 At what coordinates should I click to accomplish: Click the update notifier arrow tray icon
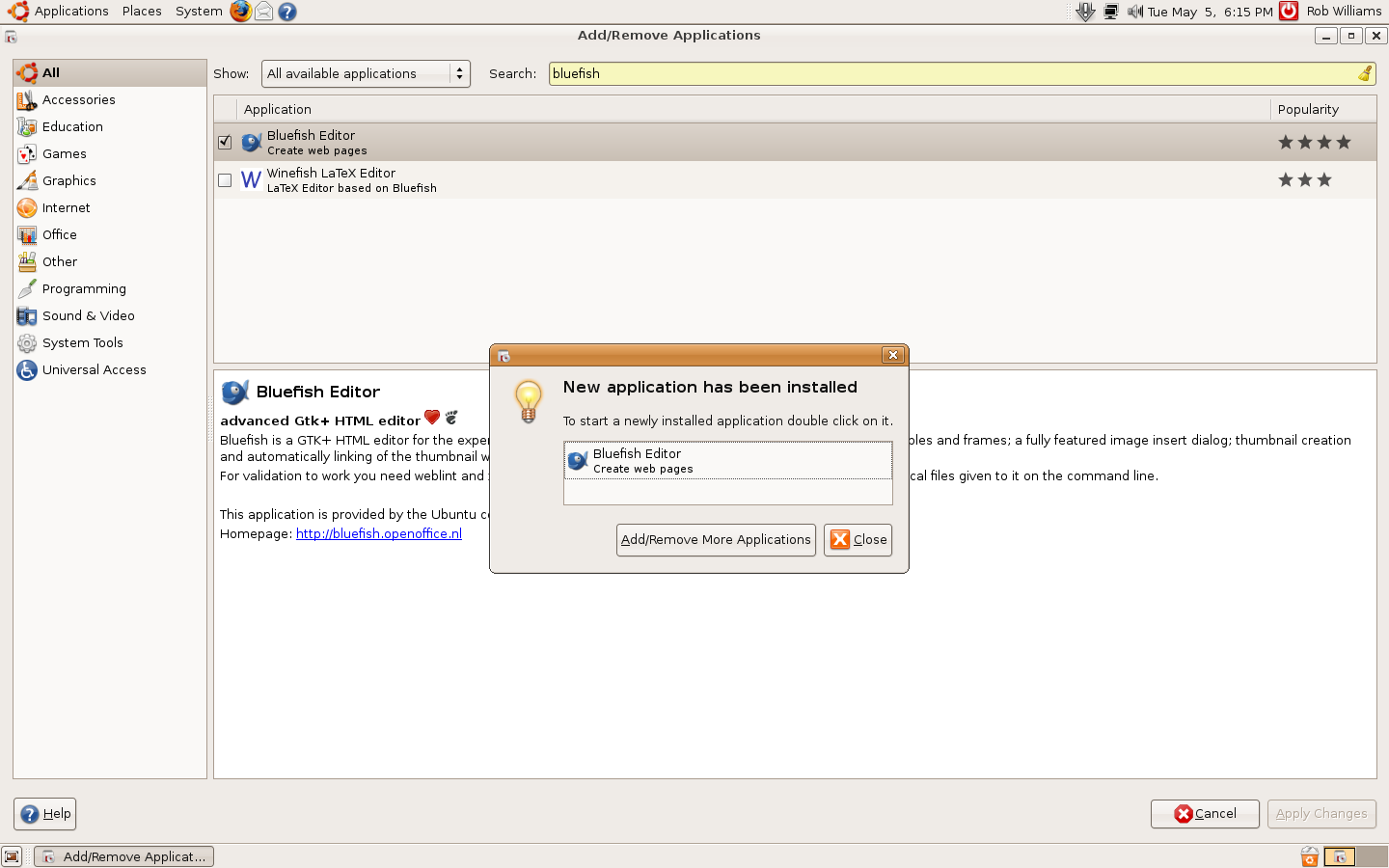click(1086, 12)
